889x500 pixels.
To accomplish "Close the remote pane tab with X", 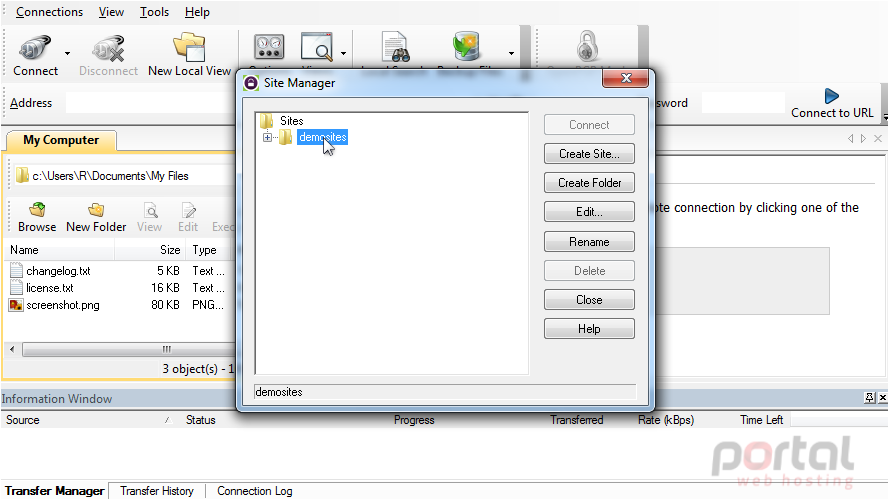I will click(x=878, y=138).
